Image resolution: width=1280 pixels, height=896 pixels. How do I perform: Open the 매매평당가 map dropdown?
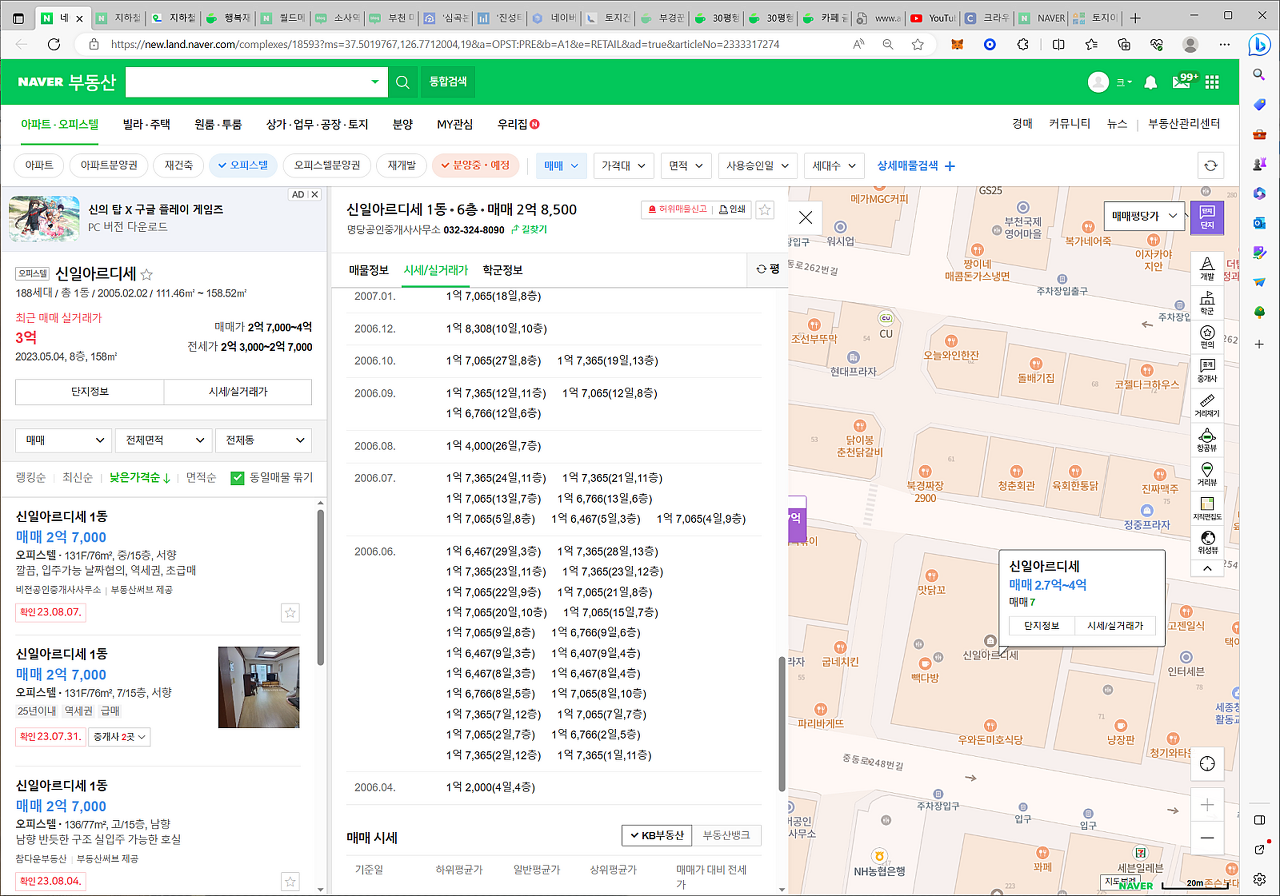click(1144, 215)
